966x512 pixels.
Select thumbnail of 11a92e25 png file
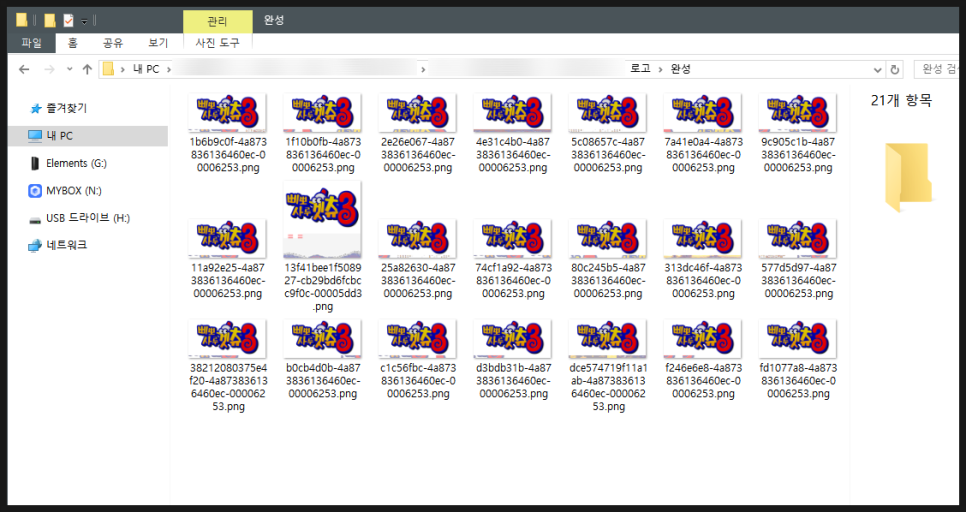tap(227, 238)
